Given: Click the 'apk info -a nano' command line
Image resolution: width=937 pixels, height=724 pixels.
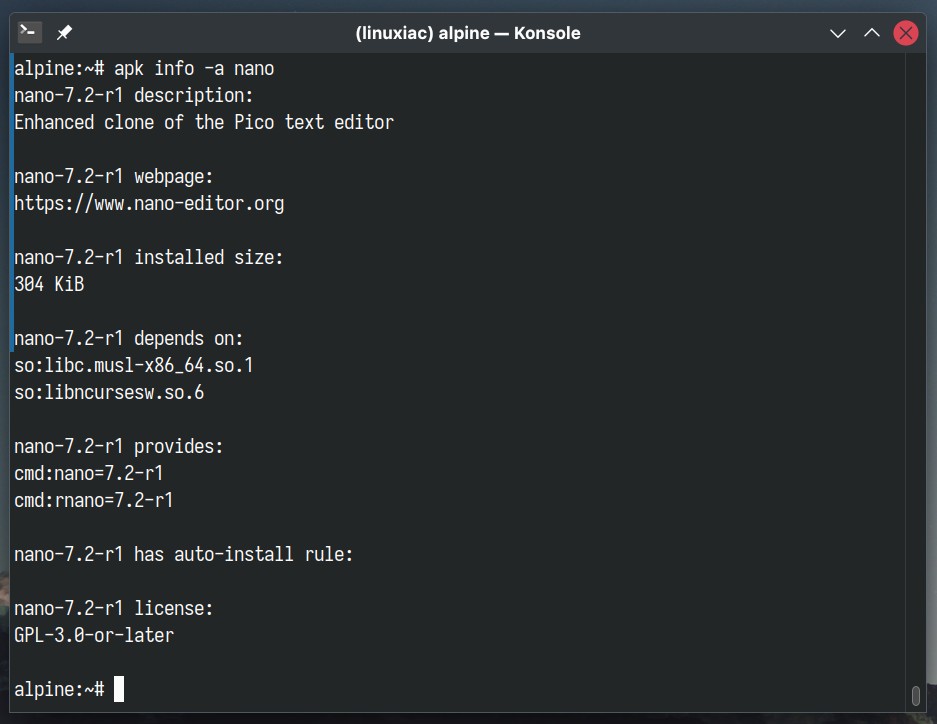Looking at the screenshot, I should pyautogui.click(x=194, y=69).
